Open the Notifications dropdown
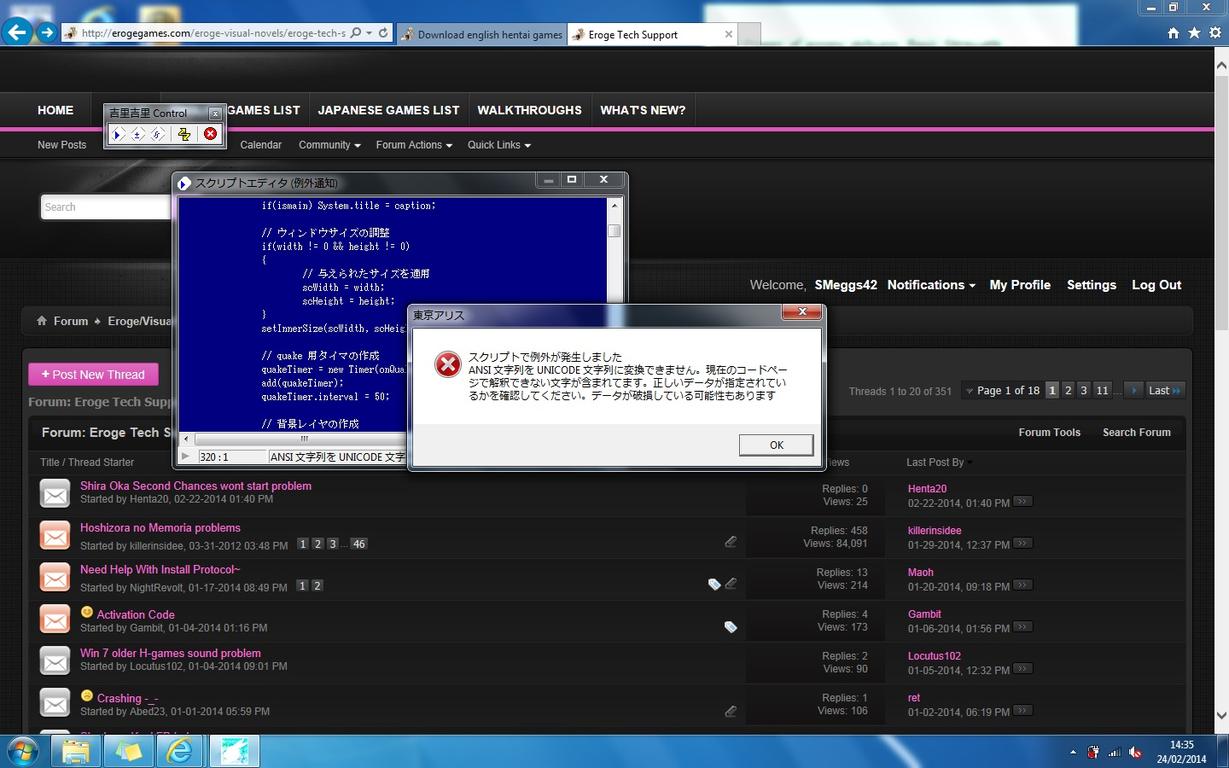This screenshot has width=1229, height=768. [930, 285]
